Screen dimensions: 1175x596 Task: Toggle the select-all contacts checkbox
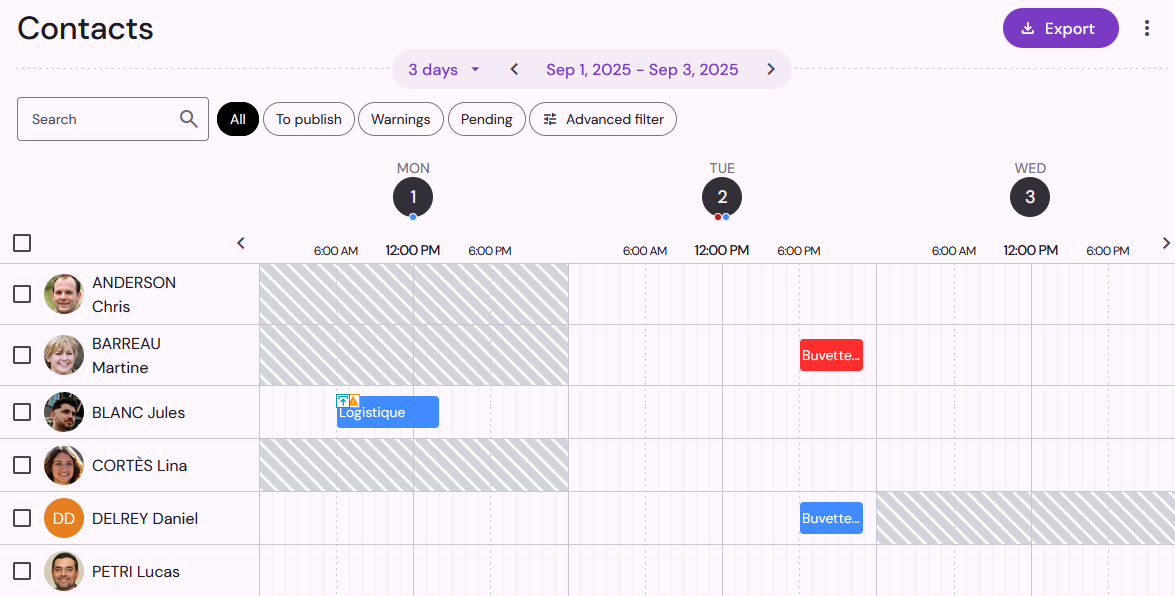[22, 243]
